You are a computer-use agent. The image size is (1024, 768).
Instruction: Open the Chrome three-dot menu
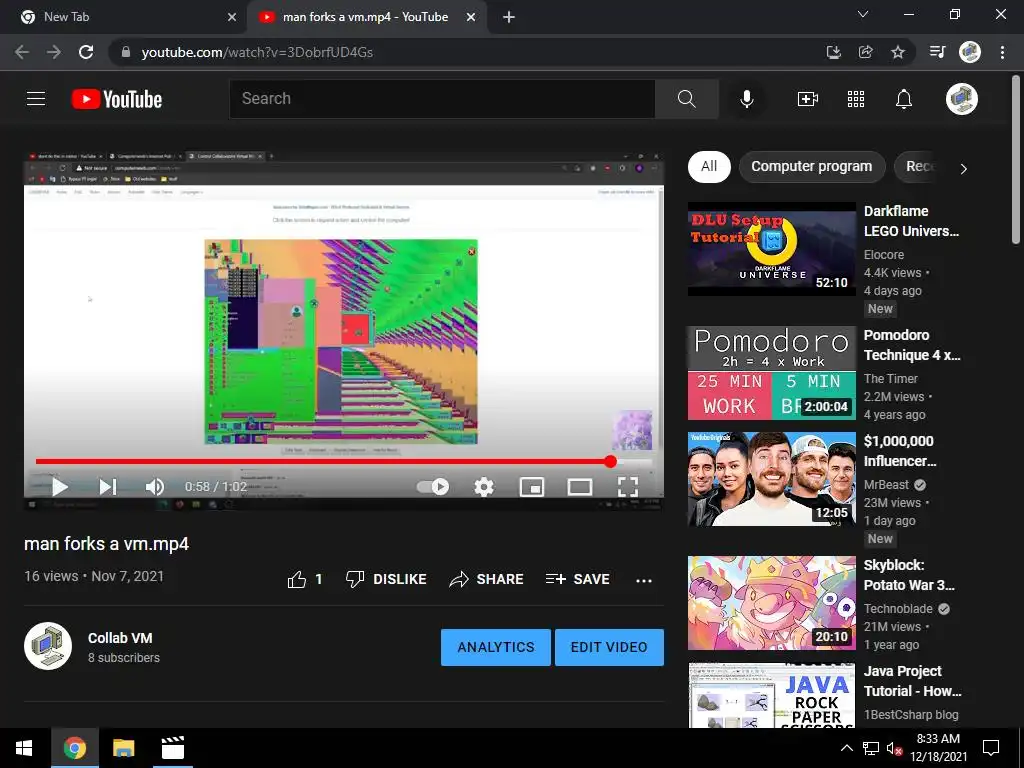coord(1002,52)
